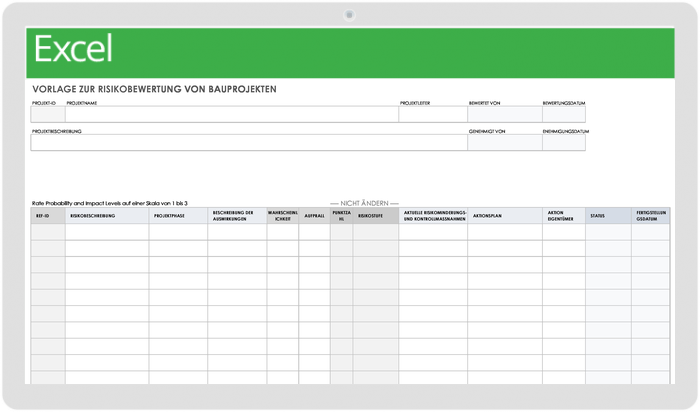Image resolution: width=700 pixels, height=412 pixels.
Task: Select the first cell under the Risikostufe header
Action: [376, 232]
